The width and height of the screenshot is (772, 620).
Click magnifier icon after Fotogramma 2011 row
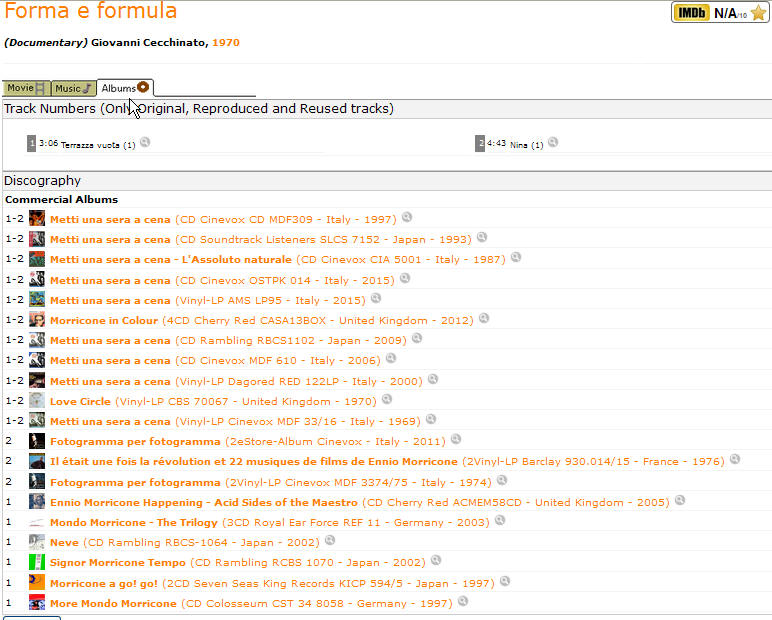coord(456,439)
